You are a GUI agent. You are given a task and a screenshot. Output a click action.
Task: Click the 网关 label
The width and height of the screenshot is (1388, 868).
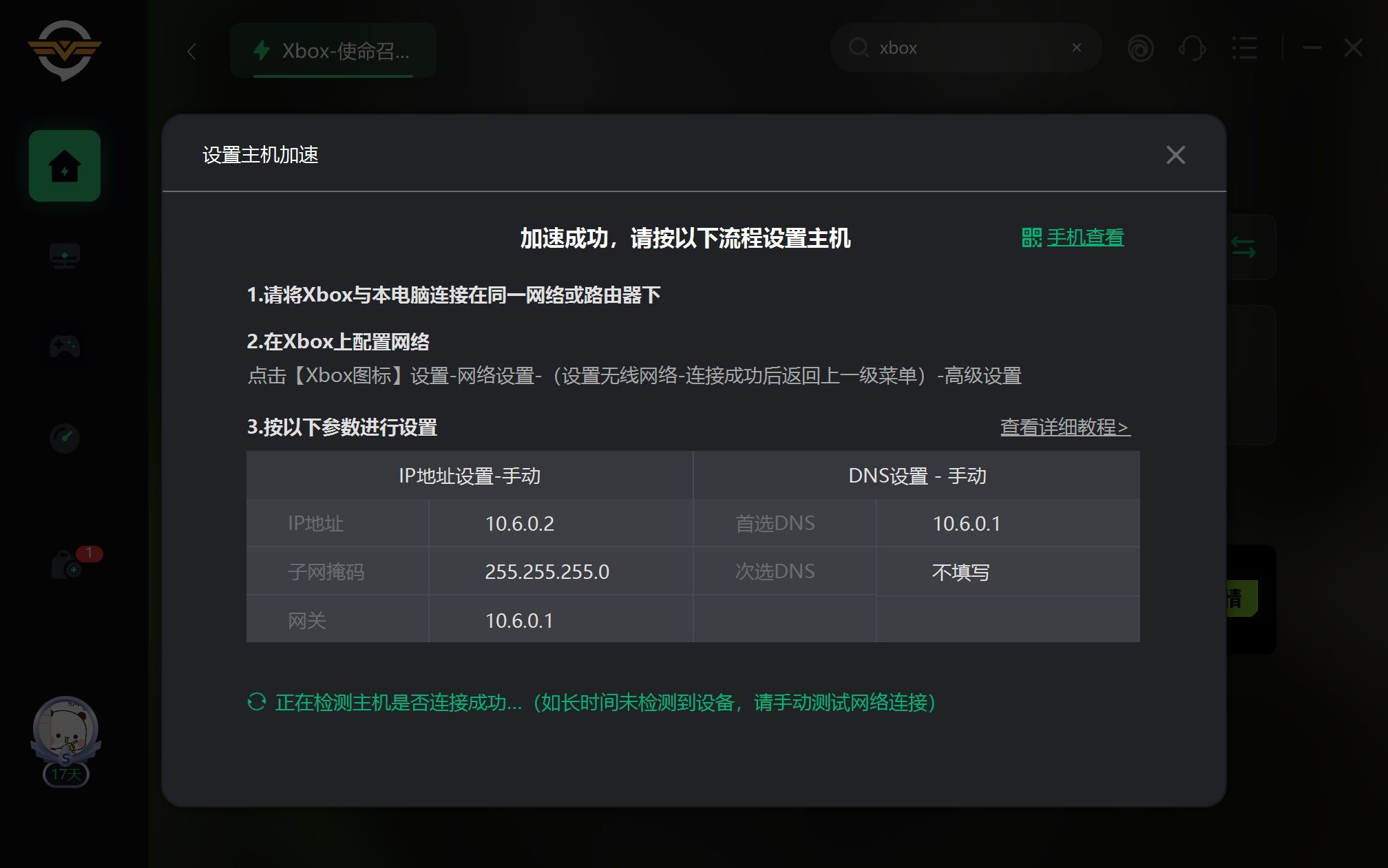click(x=307, y=621)
